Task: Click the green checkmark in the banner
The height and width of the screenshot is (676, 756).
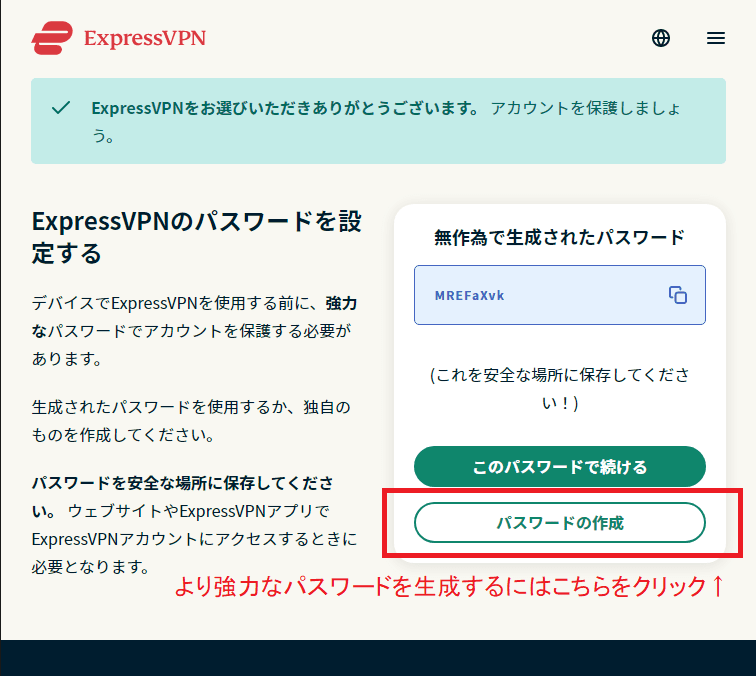Action: [61, 108]
